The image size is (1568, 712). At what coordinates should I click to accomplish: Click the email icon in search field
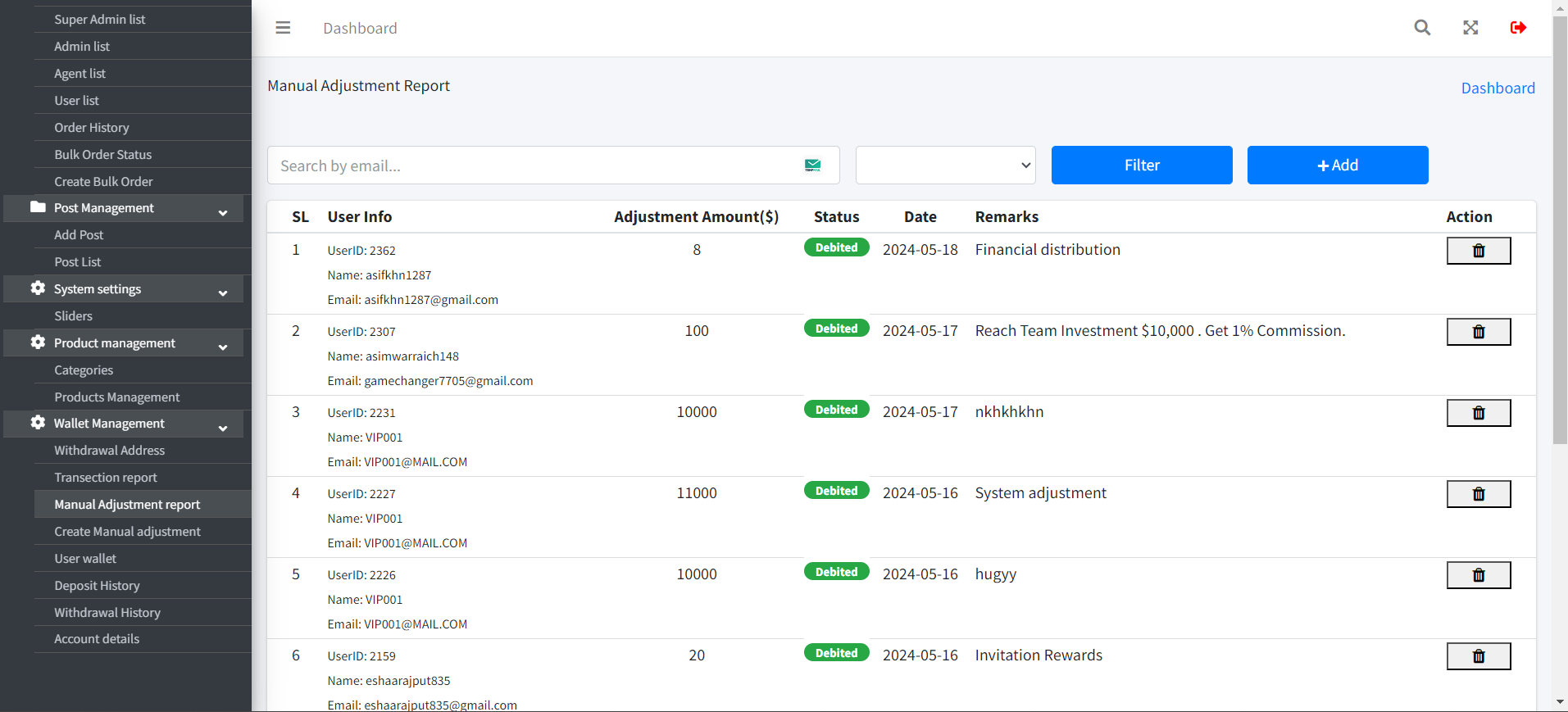[x=812, y=166]
